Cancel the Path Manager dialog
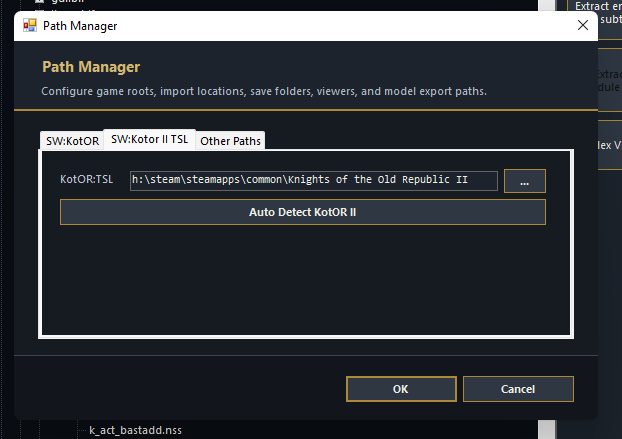Viewport: 622px width, 439px height. click(x=518, y=388)
